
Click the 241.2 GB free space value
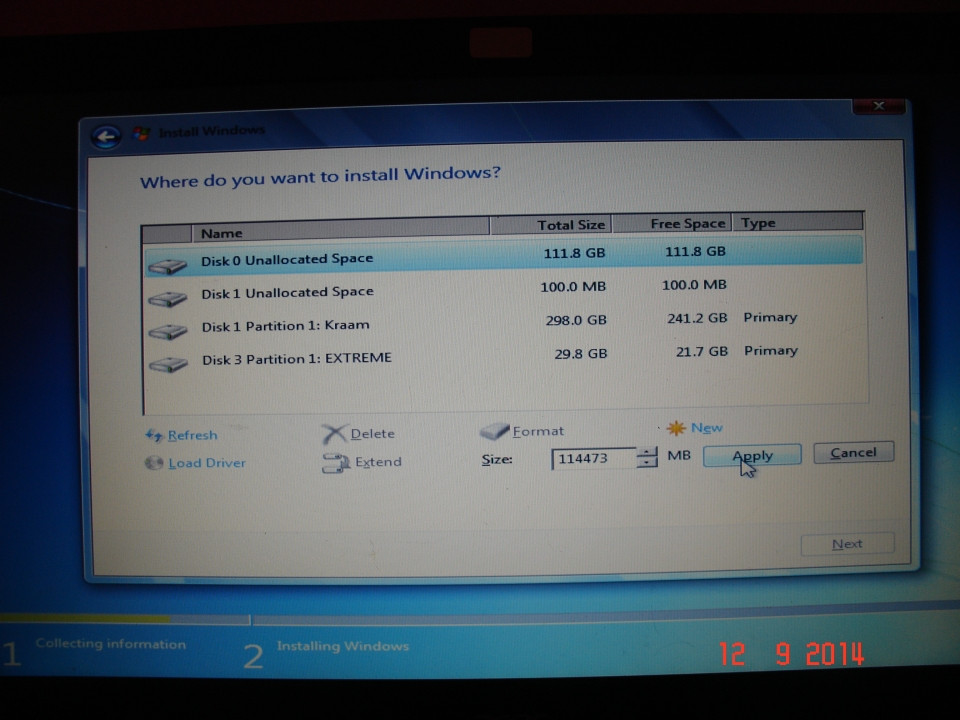tap(697, 318)
